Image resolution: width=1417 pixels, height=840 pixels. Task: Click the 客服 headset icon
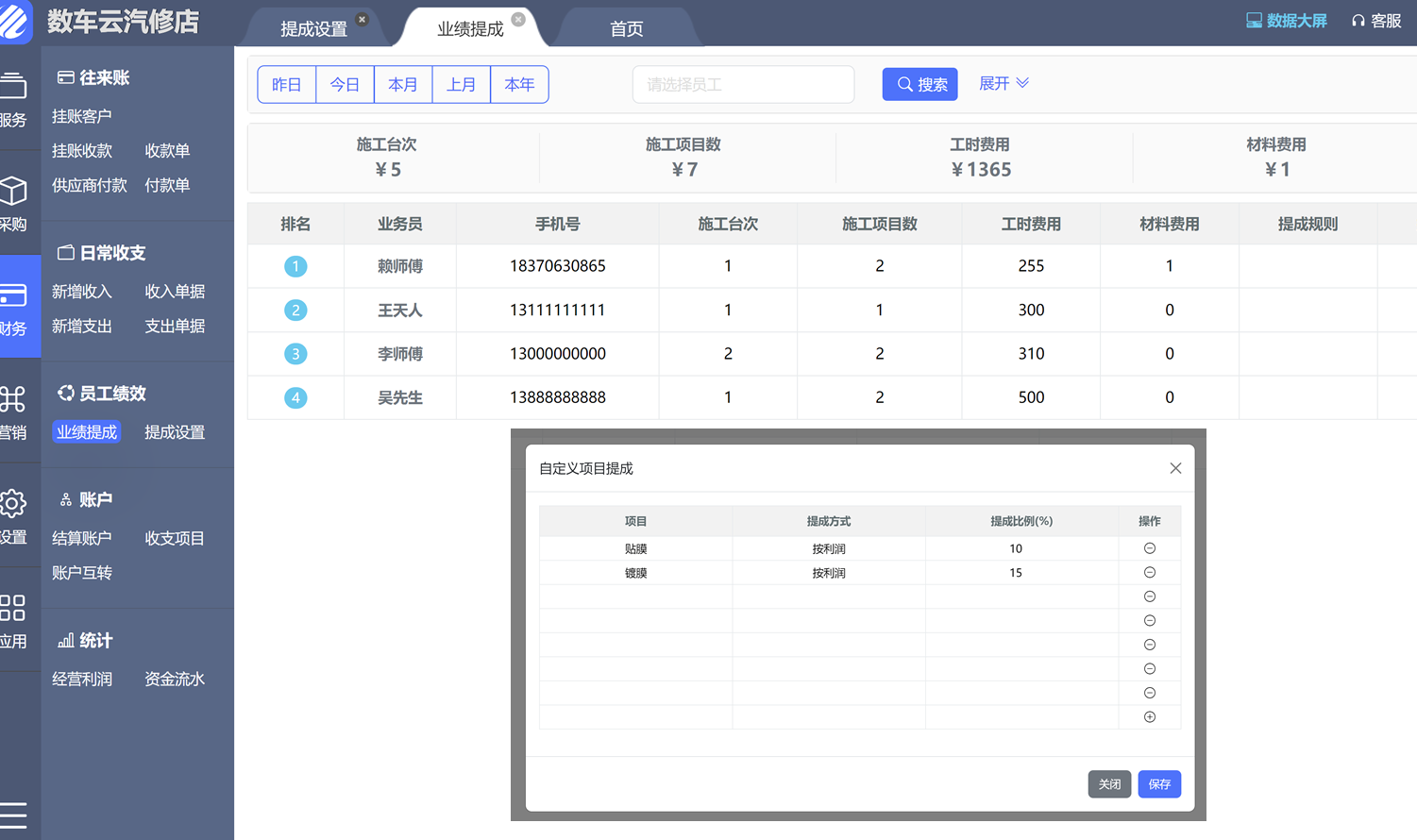(x=1358, y=21)
